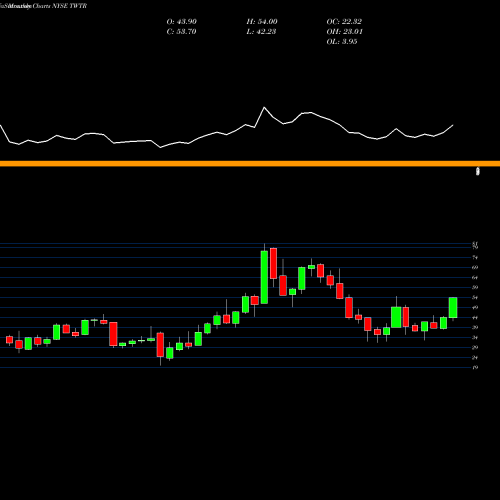The height and width of the screenshot is (500, 500).
Task: Click the 'OL: 3.95' value
Action: (x=342, y=42)
